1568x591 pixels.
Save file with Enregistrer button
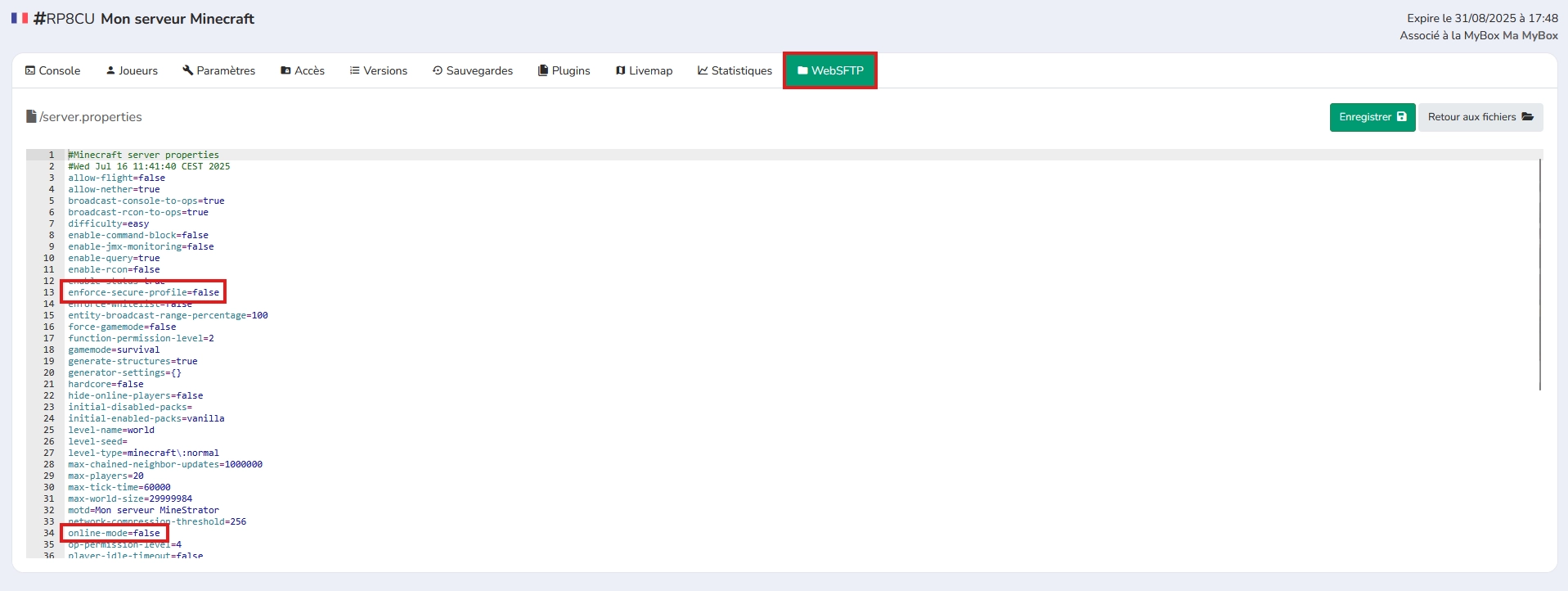tap(1372, 117)
